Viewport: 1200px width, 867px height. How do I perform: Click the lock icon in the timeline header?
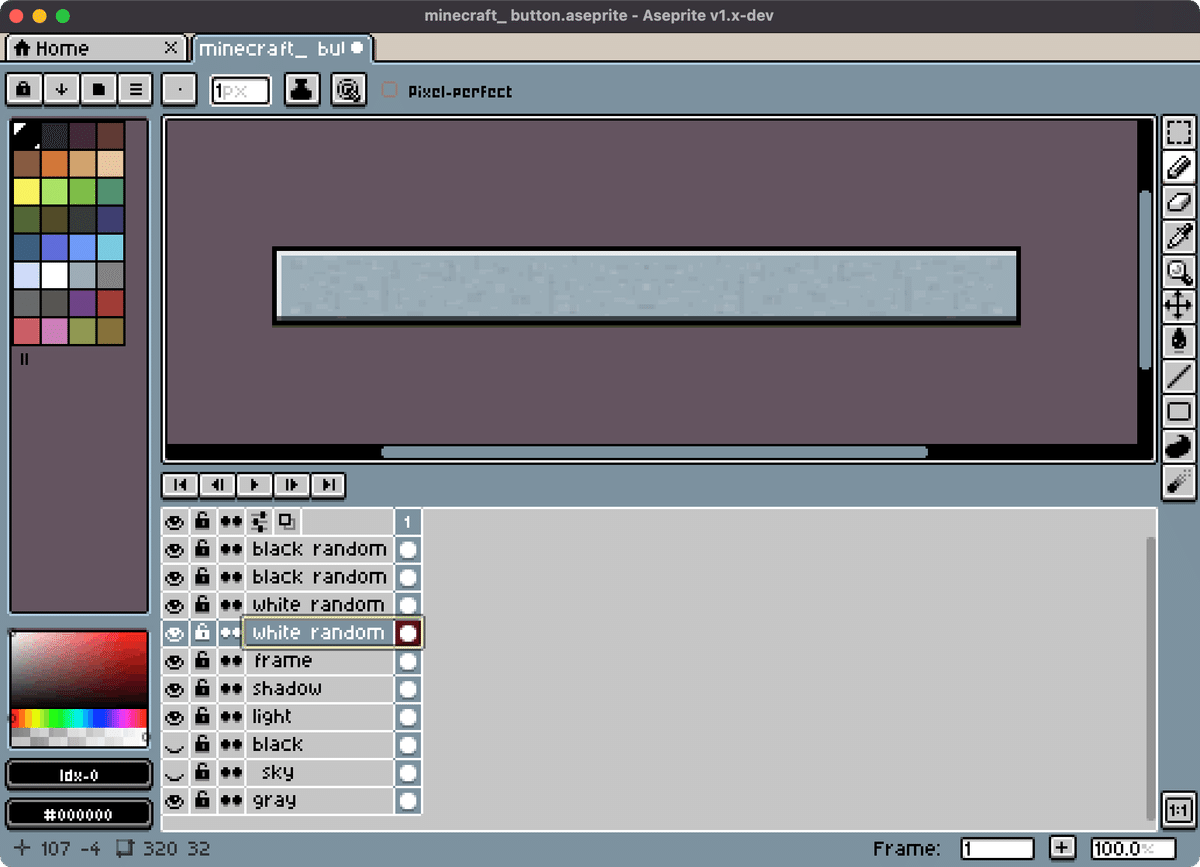click(x=203, y=521)
